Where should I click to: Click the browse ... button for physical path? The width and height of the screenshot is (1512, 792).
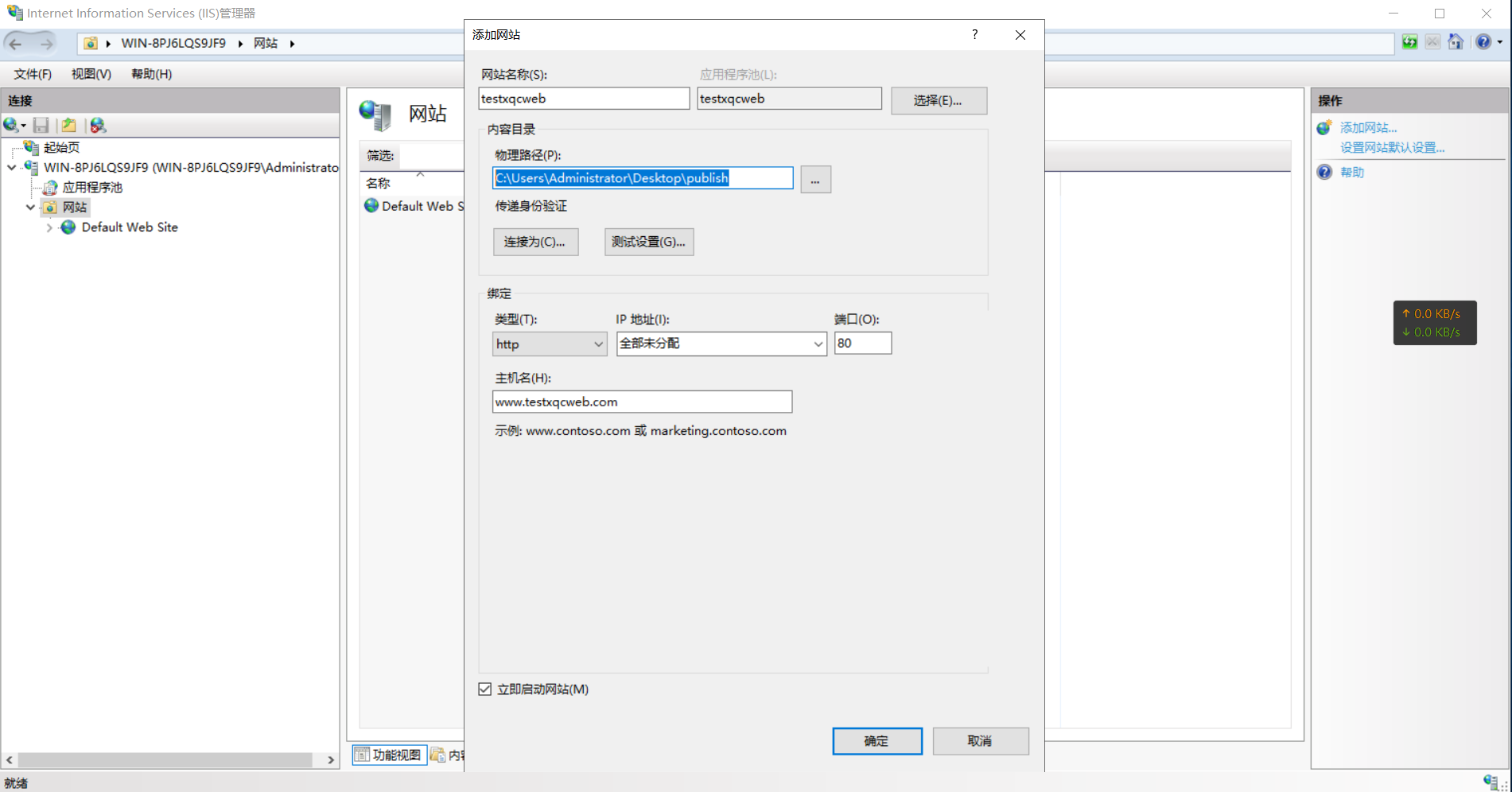pos(815,180)
